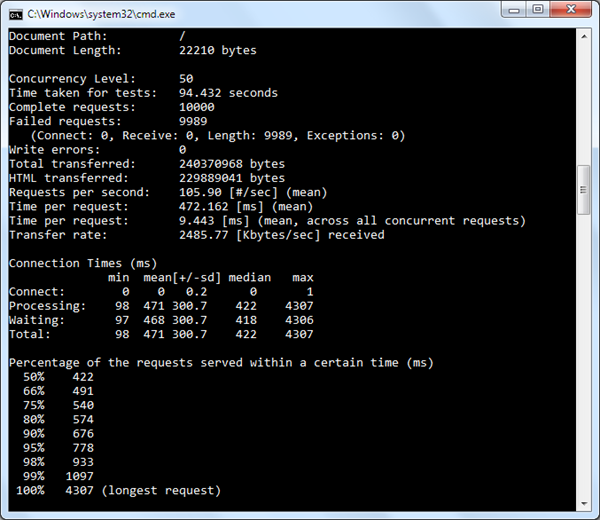Click the 90% percentile value 676
The image size is (600, 520).
tap(83, 434)
